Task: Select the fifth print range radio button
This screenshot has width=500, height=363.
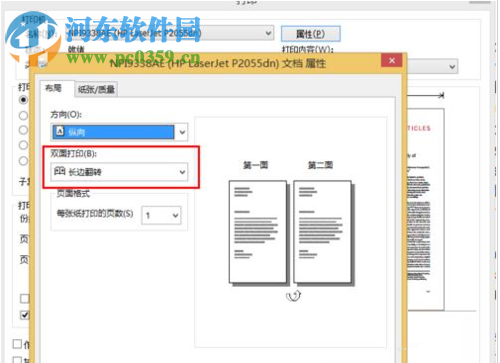Action: [x=23, y=161]
